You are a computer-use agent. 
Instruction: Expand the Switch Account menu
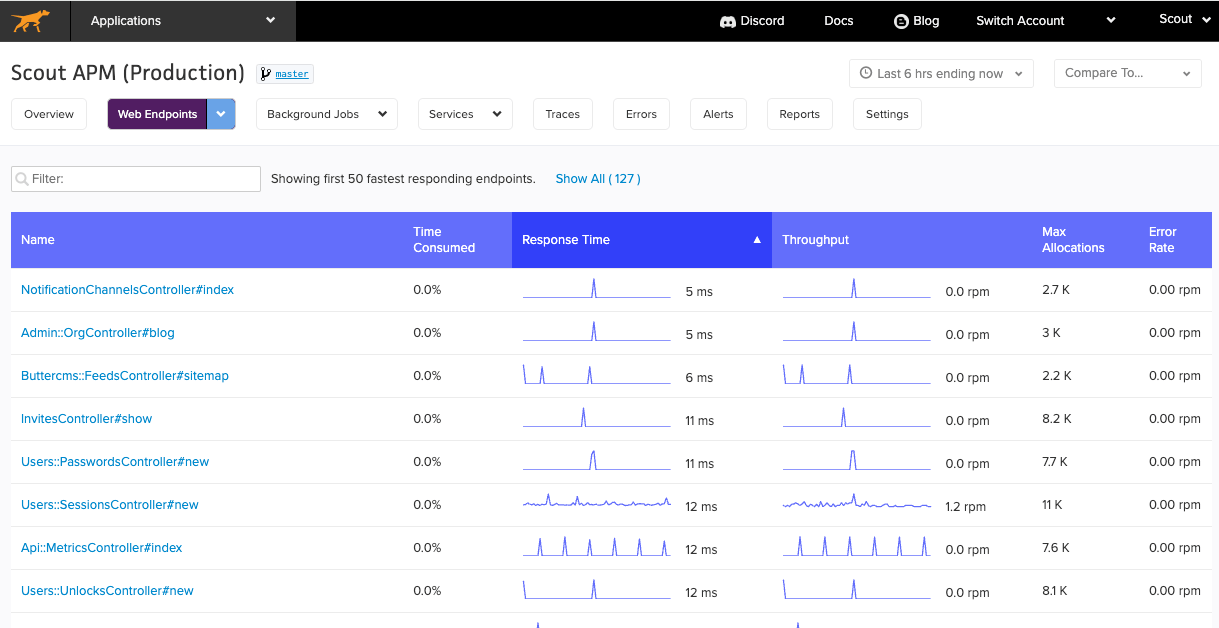[1045, 20]
